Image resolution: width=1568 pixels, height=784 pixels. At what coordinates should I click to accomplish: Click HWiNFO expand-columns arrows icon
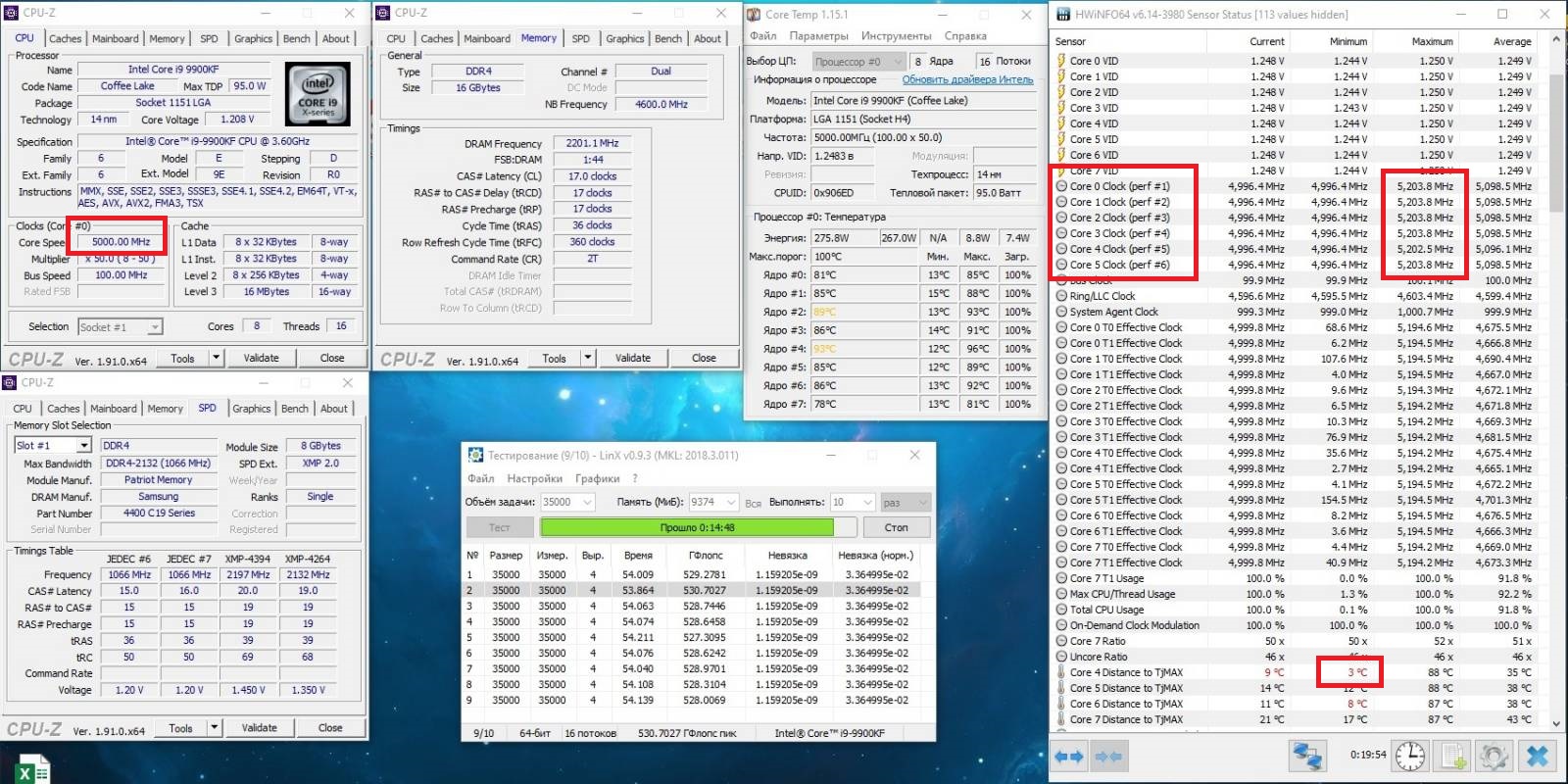click(1069, 757)
